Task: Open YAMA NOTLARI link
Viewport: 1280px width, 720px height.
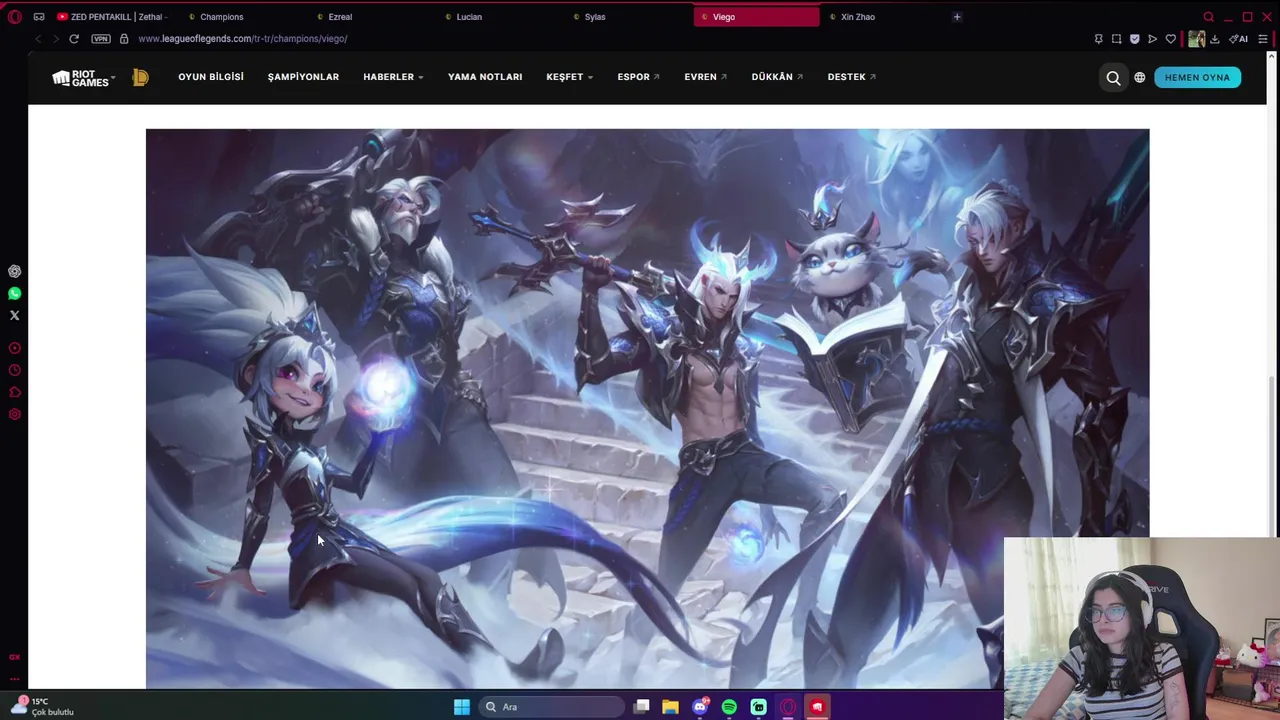Action: click(485, 77)
